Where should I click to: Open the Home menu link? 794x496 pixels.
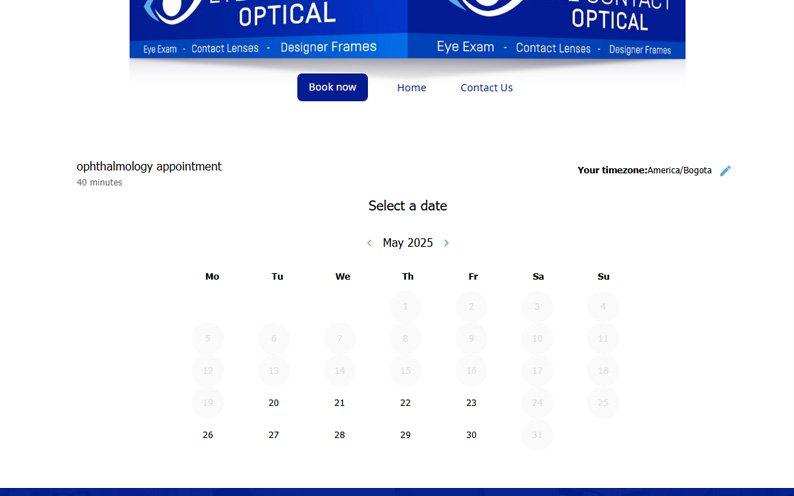click(x=411, y=88)
